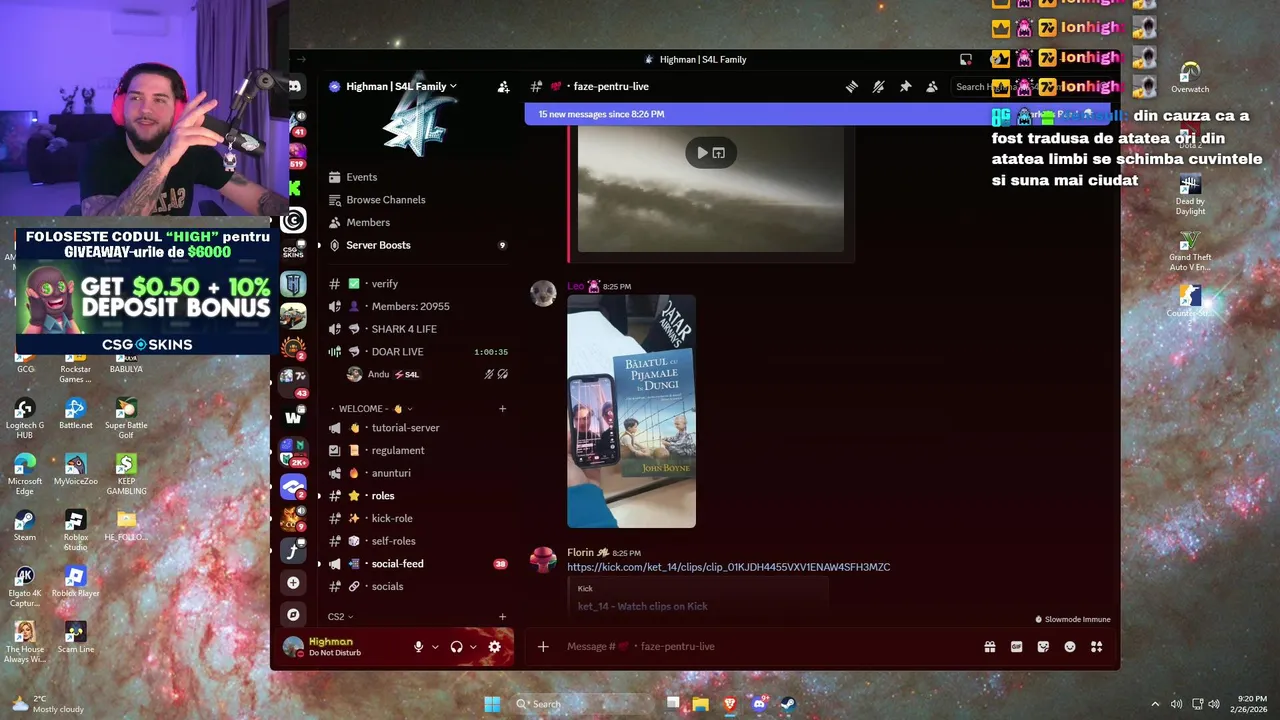Open Florin's kick.com clip link

click(728, 567)
